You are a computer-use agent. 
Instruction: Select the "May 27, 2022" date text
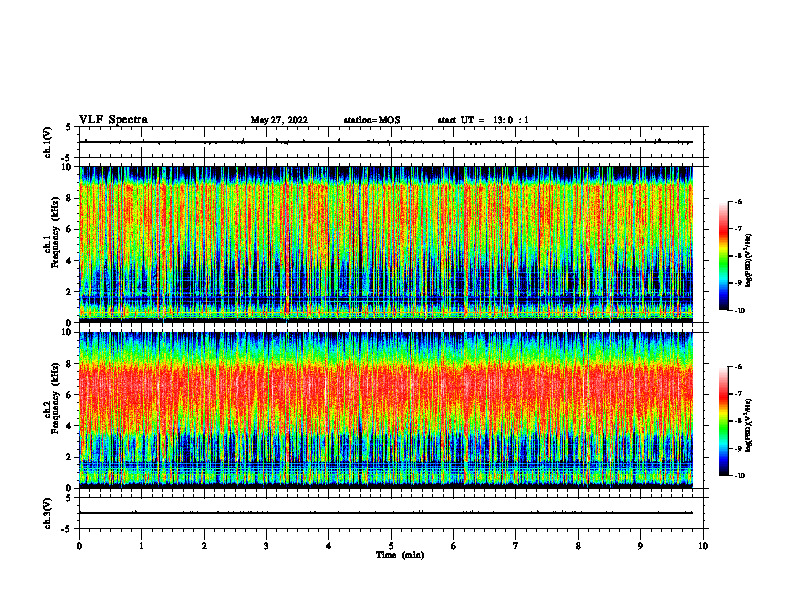279,120
